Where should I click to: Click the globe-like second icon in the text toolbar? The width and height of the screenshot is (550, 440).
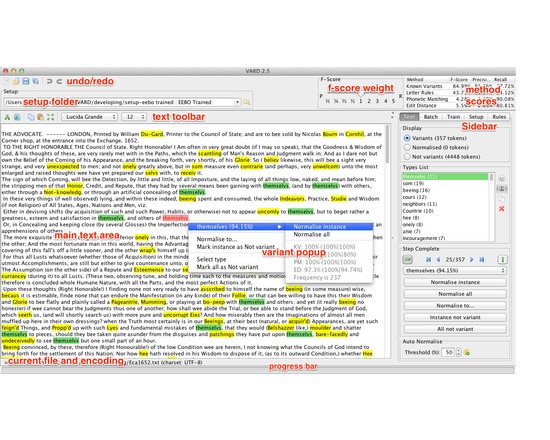(x=17, y=117)
